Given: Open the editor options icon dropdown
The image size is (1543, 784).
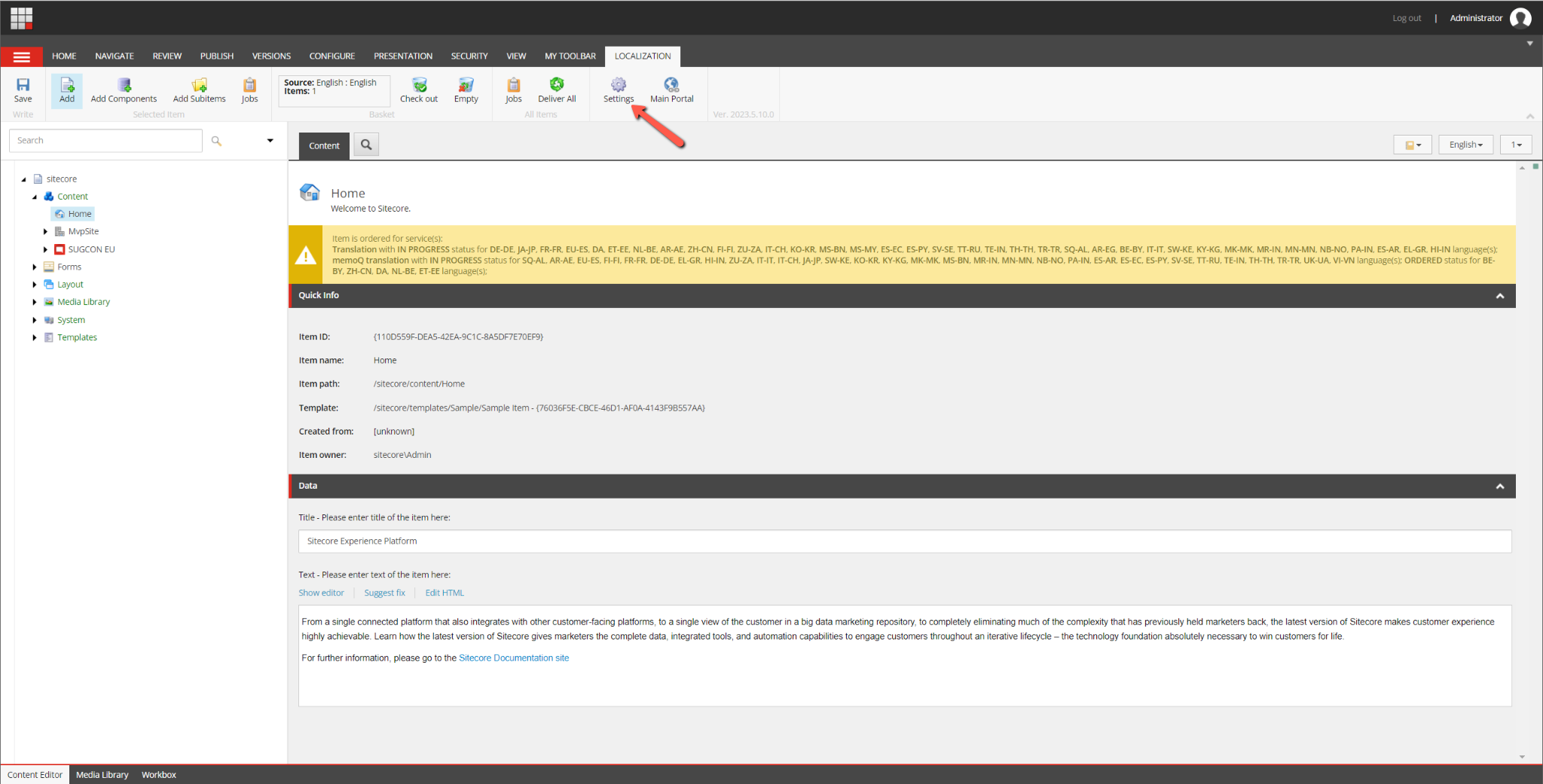Looking at the screenshot, I should (1413, 145).
